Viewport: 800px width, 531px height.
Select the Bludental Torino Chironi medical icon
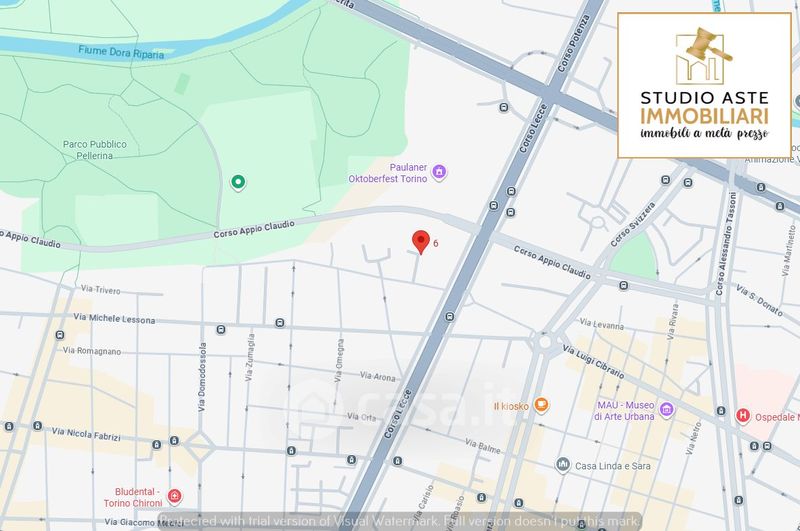[175, 496]
